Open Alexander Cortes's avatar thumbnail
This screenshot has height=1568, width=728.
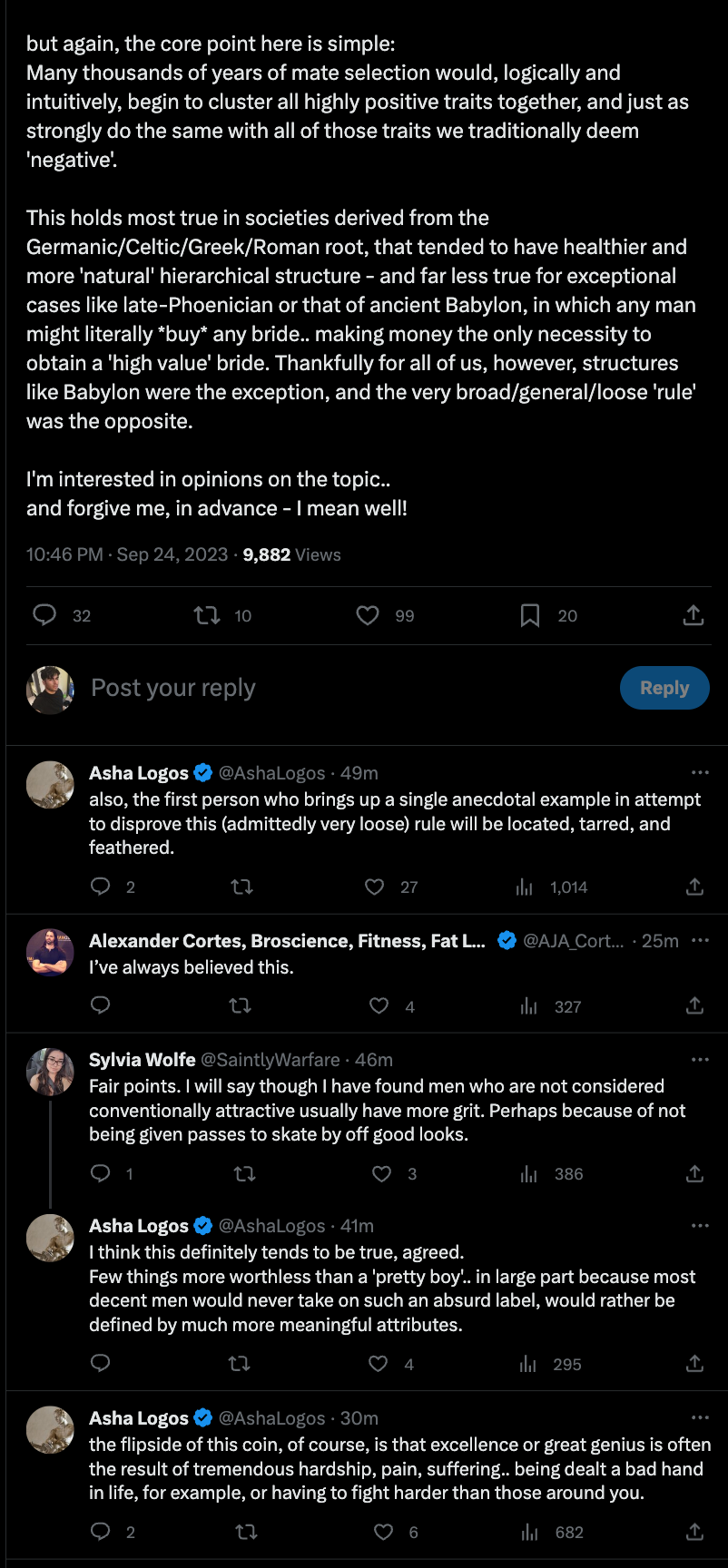click(50, 952)
